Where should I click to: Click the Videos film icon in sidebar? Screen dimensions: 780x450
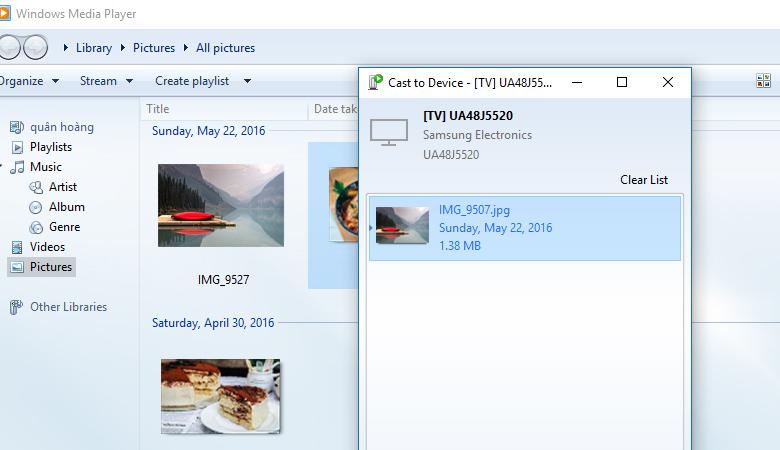point(17,247)
